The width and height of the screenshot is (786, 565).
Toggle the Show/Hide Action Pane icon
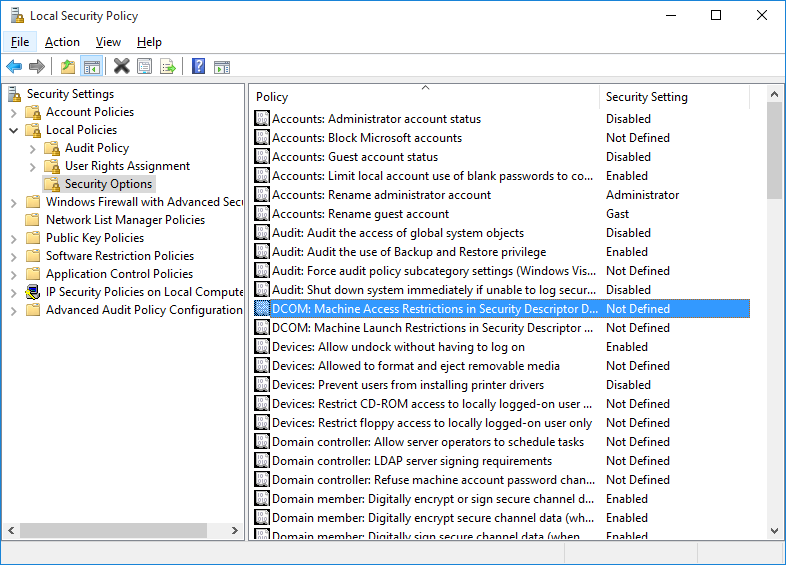[x=222, y=67]
